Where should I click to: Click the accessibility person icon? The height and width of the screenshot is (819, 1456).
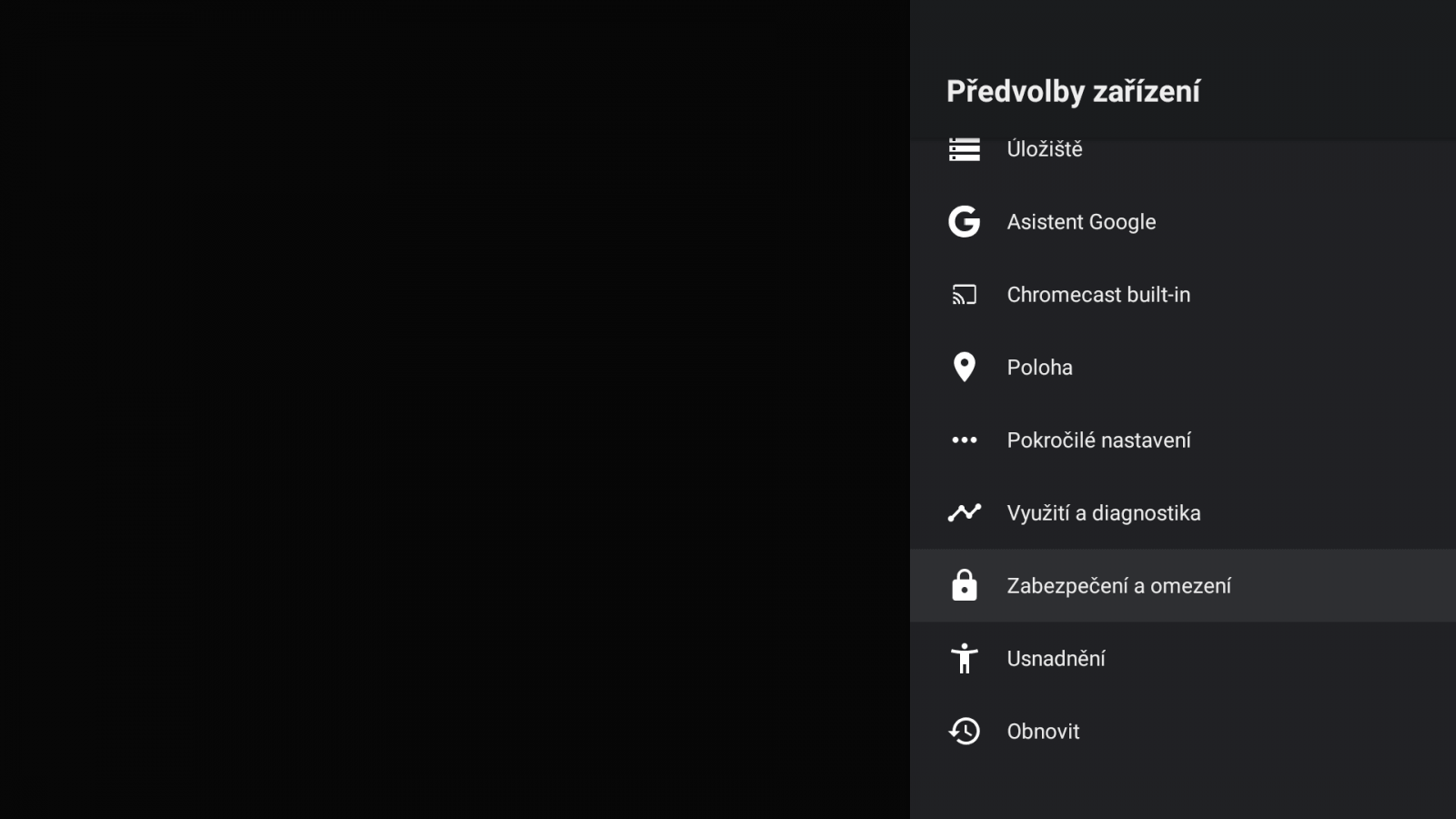pyautogui.click(x=964, y=659)
